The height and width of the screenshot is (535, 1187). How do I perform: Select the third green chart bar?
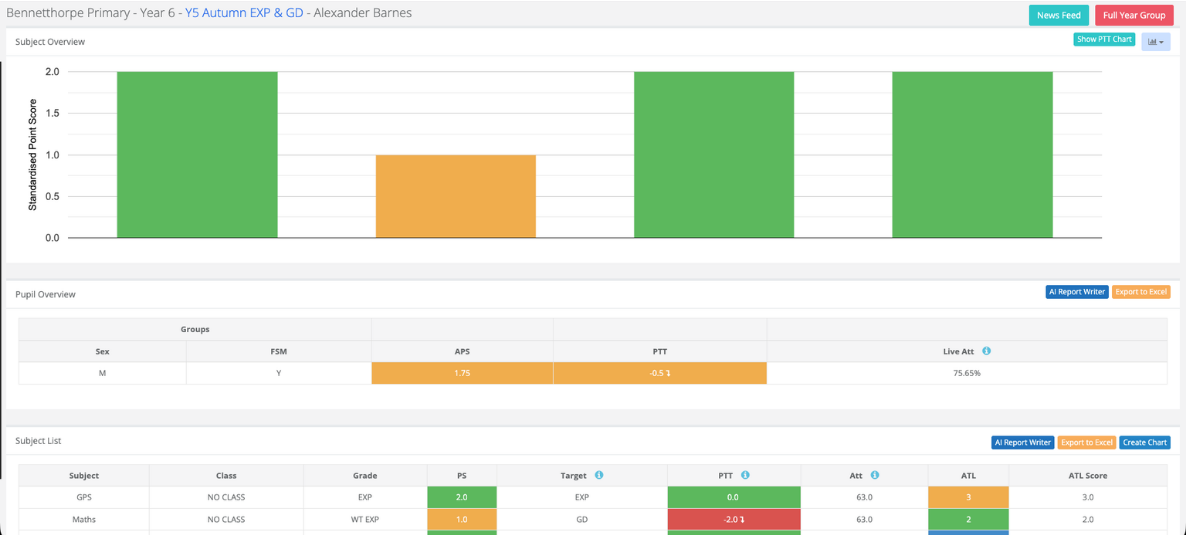[714, 154]
